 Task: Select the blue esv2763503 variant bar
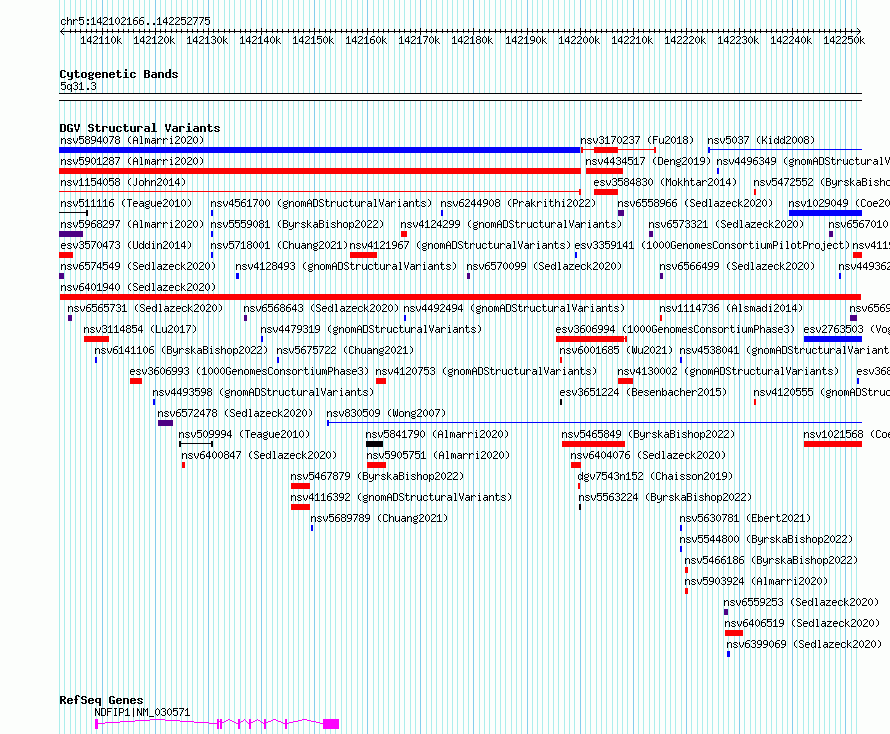tap(833, 339)
